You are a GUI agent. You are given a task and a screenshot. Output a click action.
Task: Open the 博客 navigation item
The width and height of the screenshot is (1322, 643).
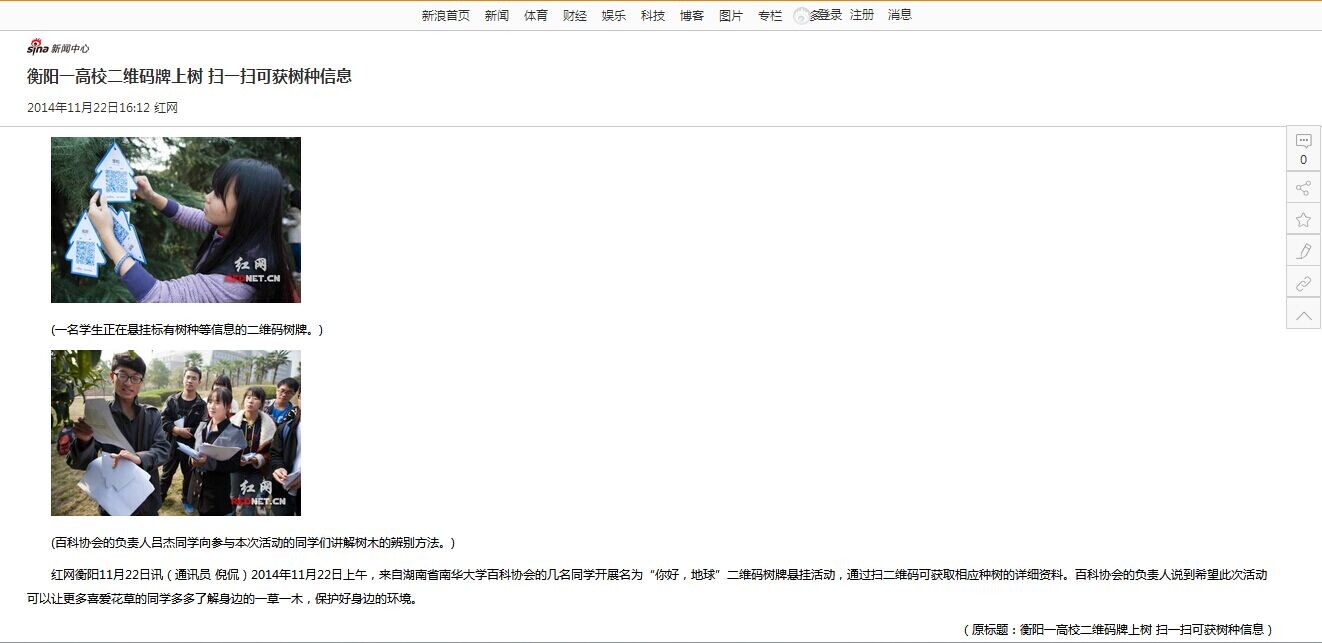click(x=692, y=15)
